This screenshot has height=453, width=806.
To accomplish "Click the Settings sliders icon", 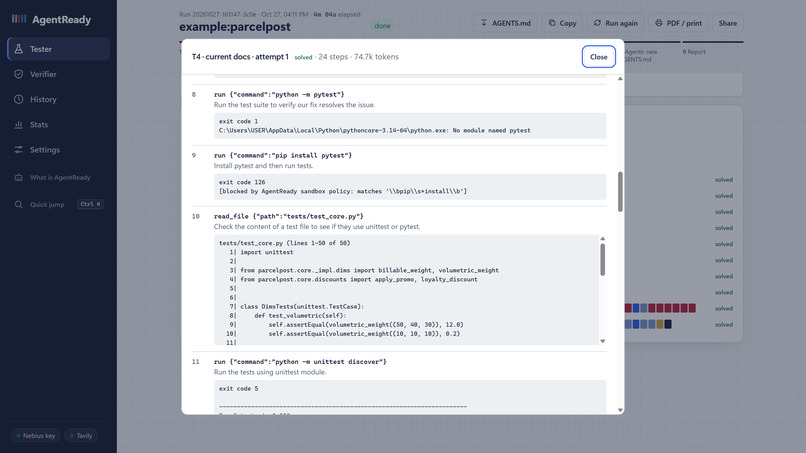I will tap(19, 150).
